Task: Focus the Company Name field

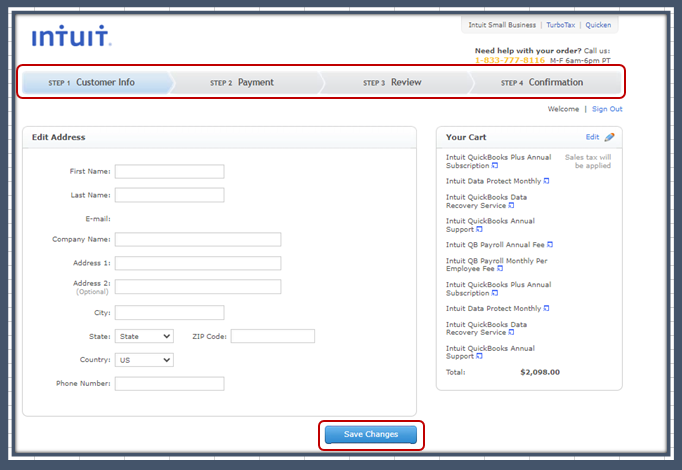Action: [x=198, y=240]
